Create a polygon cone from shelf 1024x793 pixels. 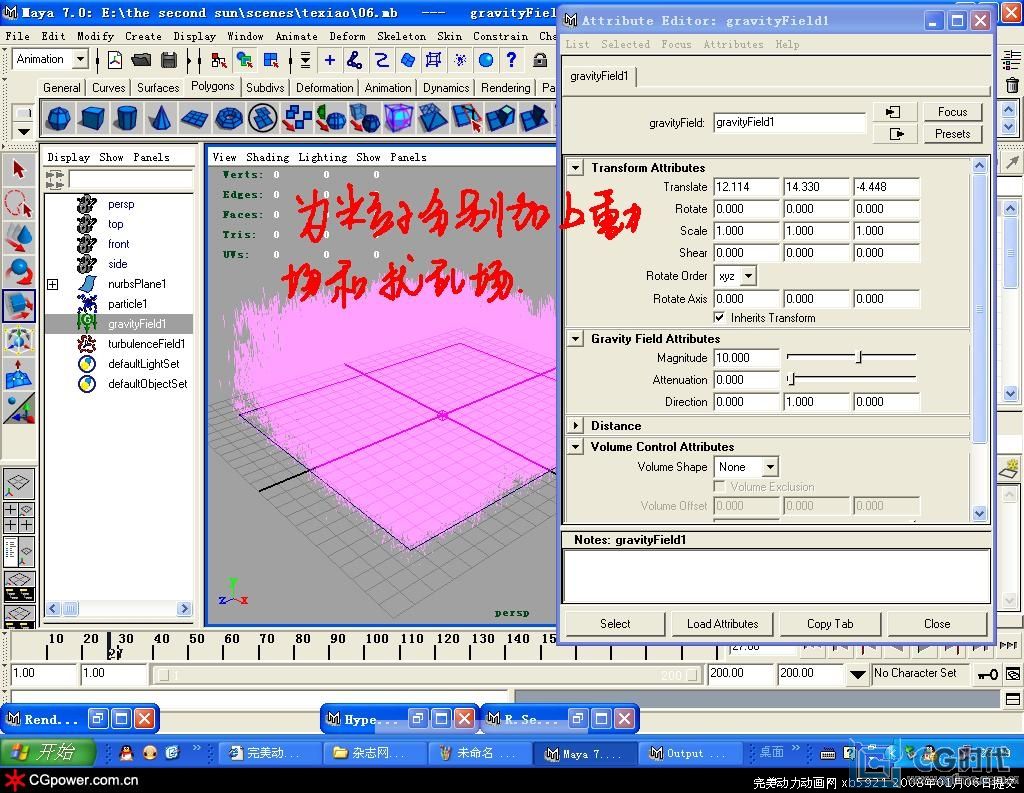tap(160, 119)
